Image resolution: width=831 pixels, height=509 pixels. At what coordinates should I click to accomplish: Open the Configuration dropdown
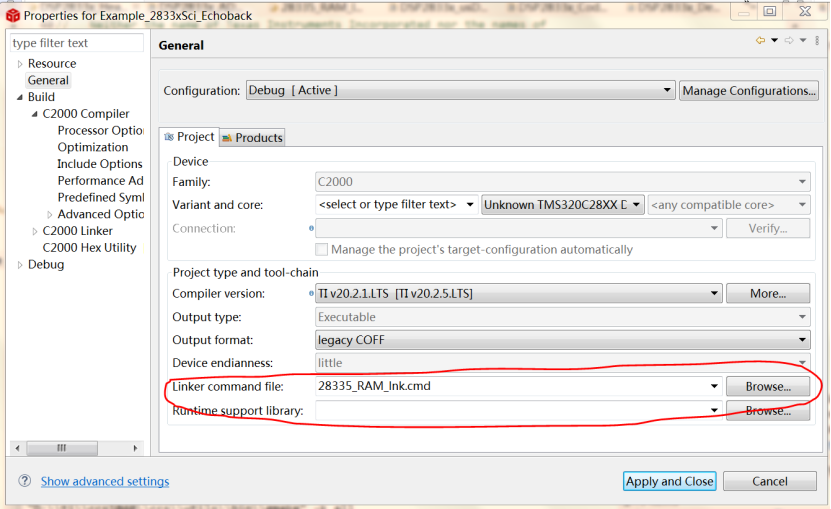[461, 90]
